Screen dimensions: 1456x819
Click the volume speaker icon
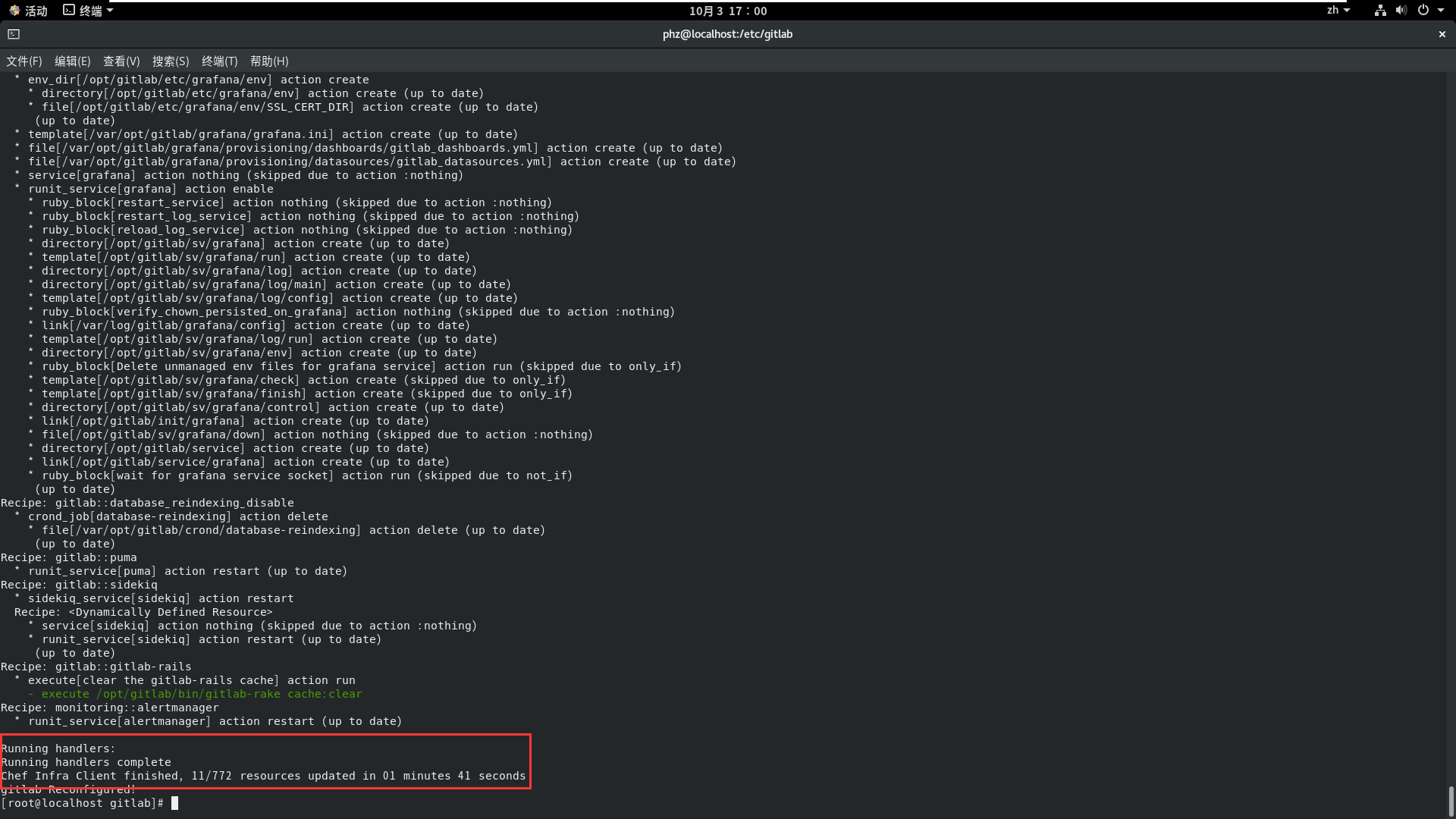pos(1401,11)
